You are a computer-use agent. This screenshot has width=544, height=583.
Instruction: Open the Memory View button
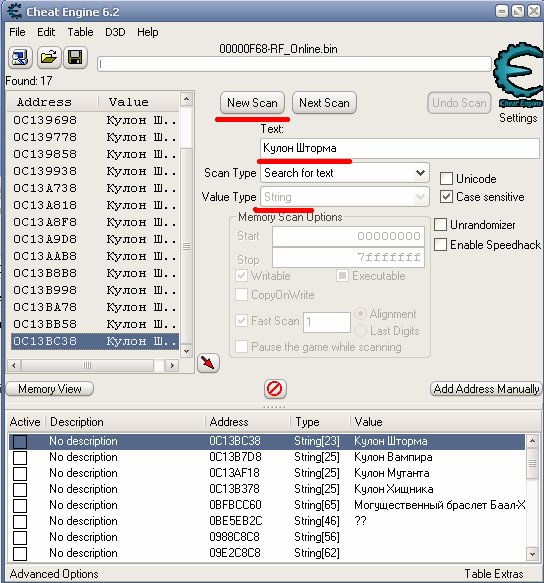tap(50, 389)
